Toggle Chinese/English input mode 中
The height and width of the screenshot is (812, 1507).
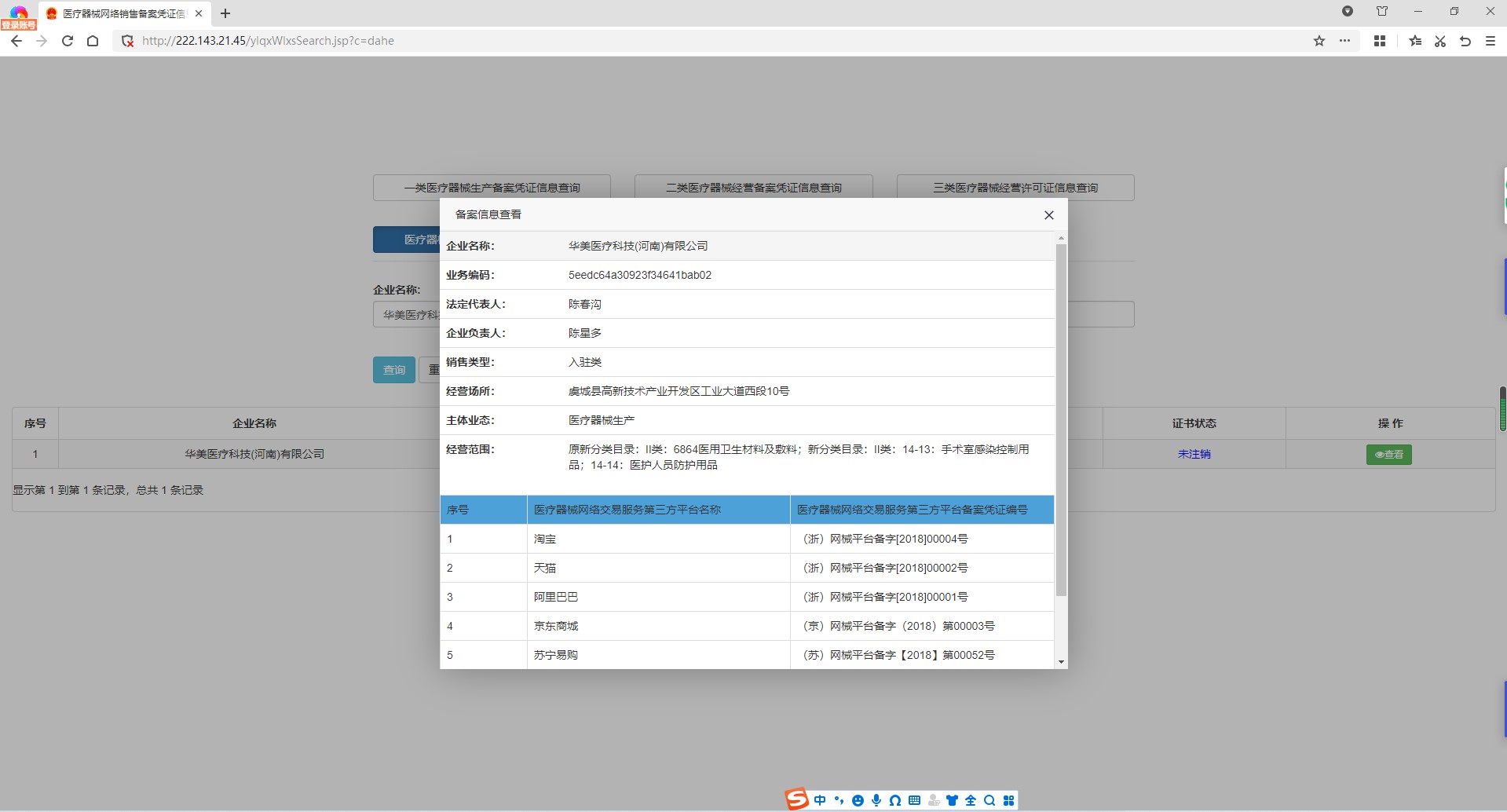coord(820,800)
